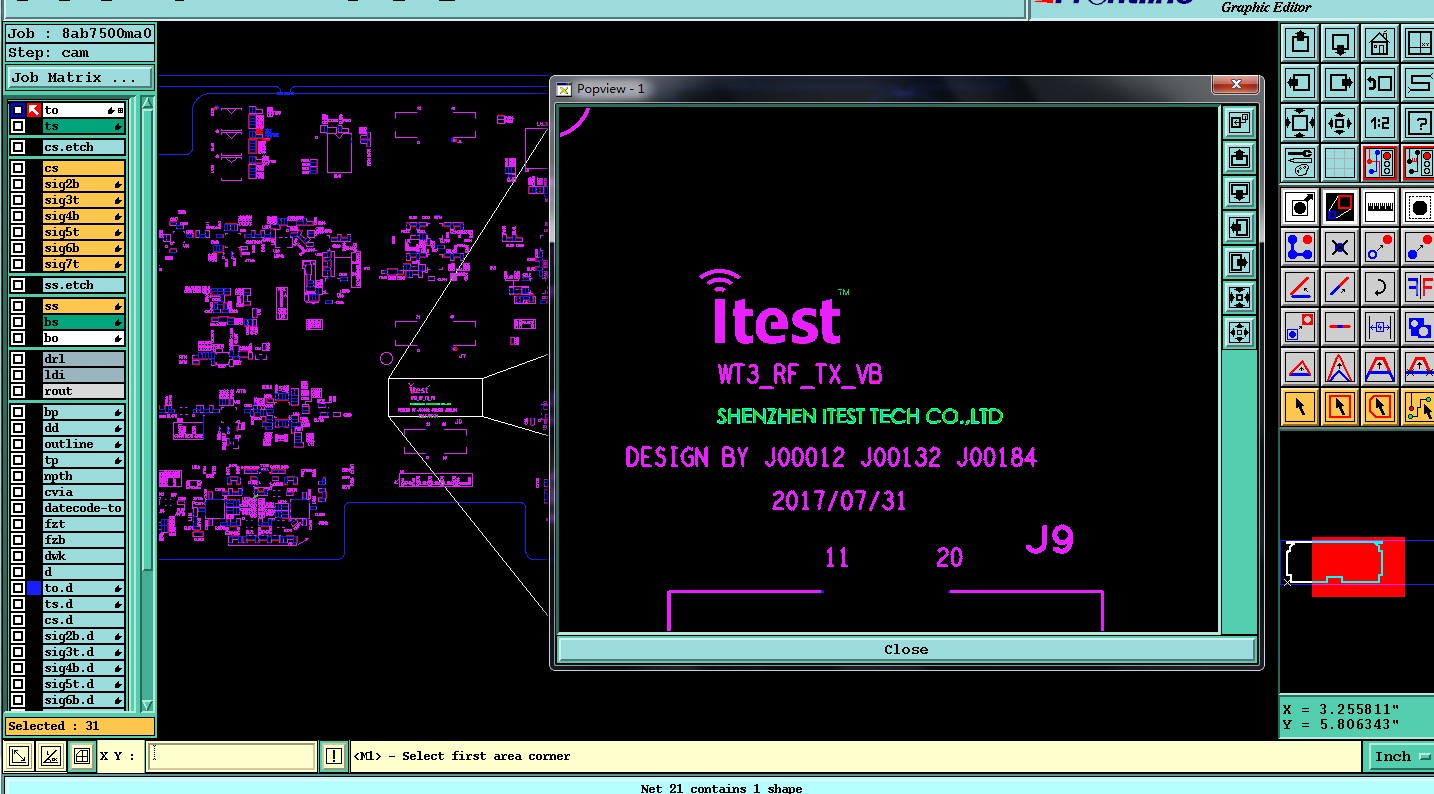The image size is (1434, 794).
Task: Click the horizontal dimension measure icon
Action: coord(1380,327)
